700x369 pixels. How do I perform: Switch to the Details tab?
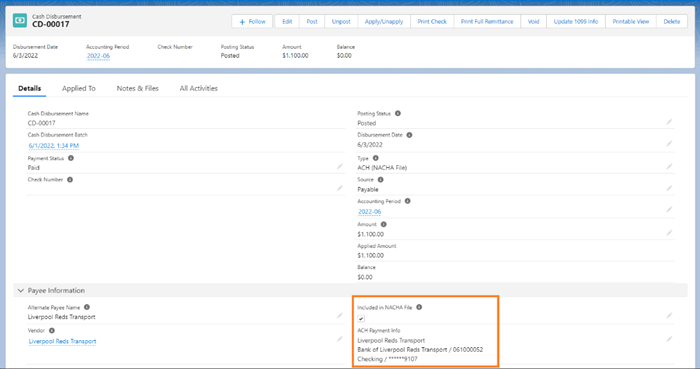pos(29,88)
